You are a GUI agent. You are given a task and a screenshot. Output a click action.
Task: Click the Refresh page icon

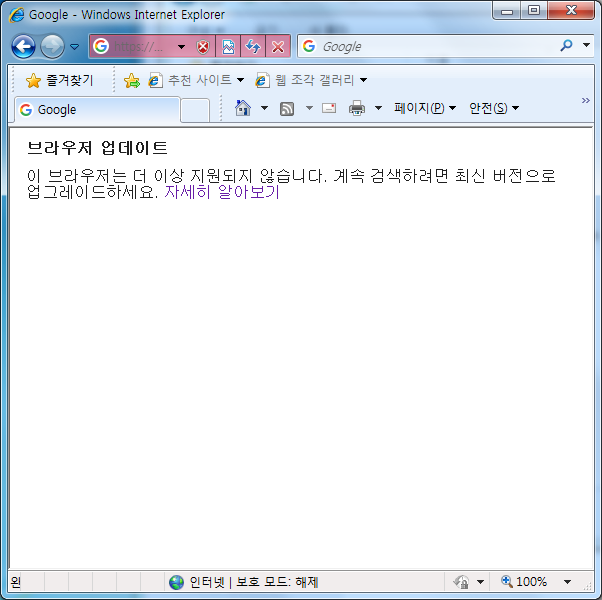(254, 47)
